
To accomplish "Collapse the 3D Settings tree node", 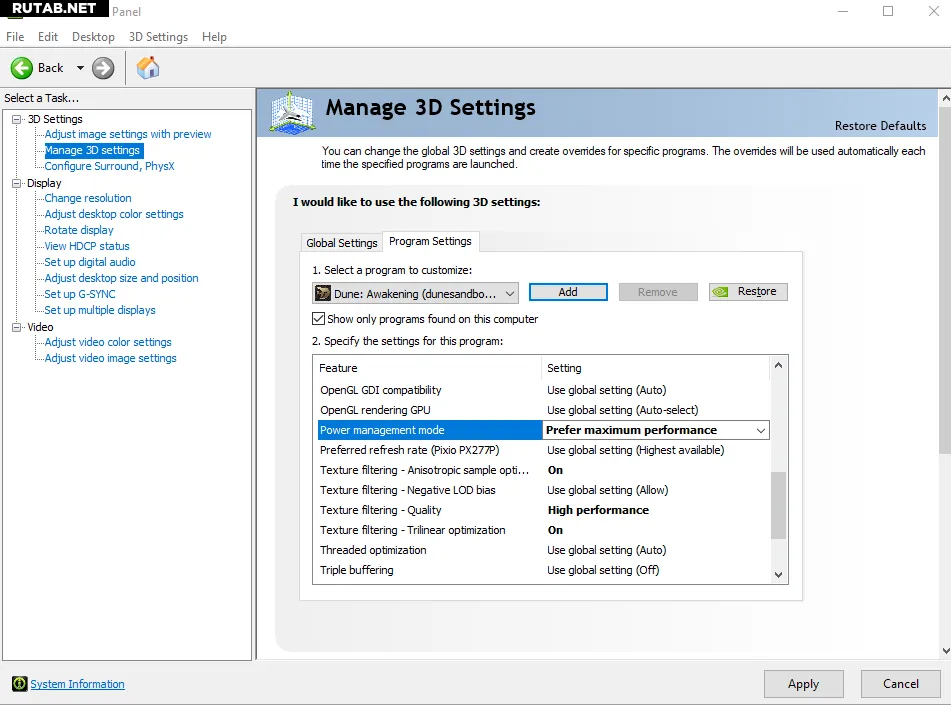I will [16, 119].
